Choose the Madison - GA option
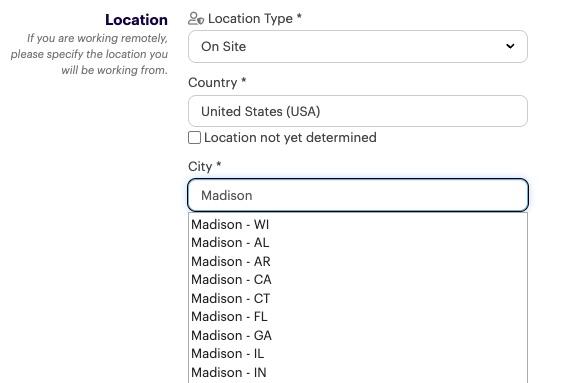 358,335
